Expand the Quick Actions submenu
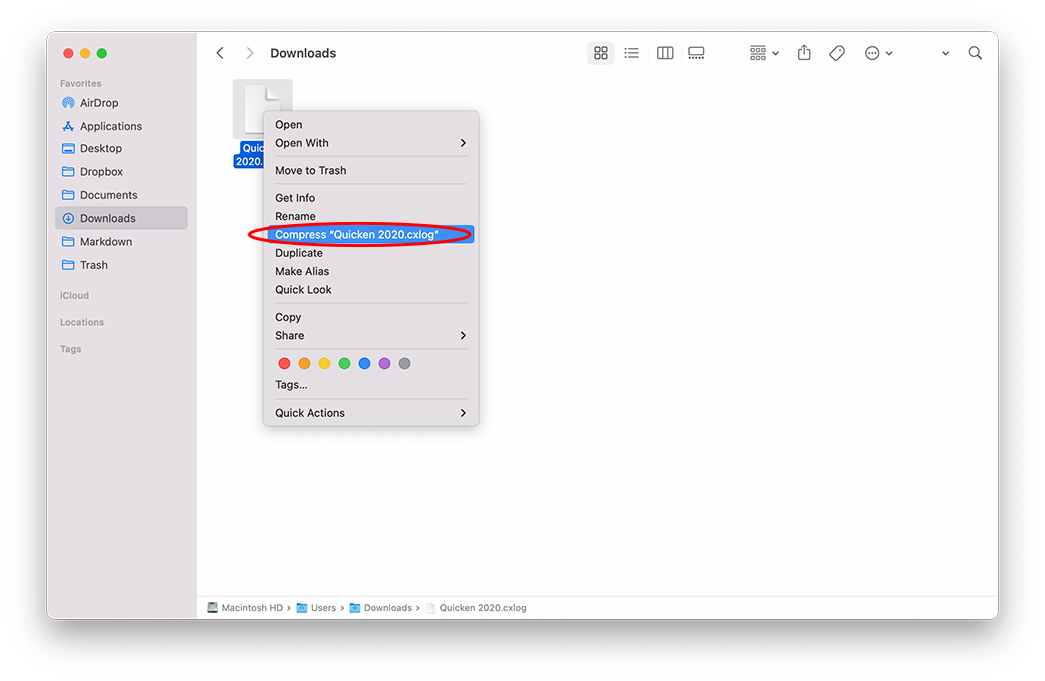 370,413
